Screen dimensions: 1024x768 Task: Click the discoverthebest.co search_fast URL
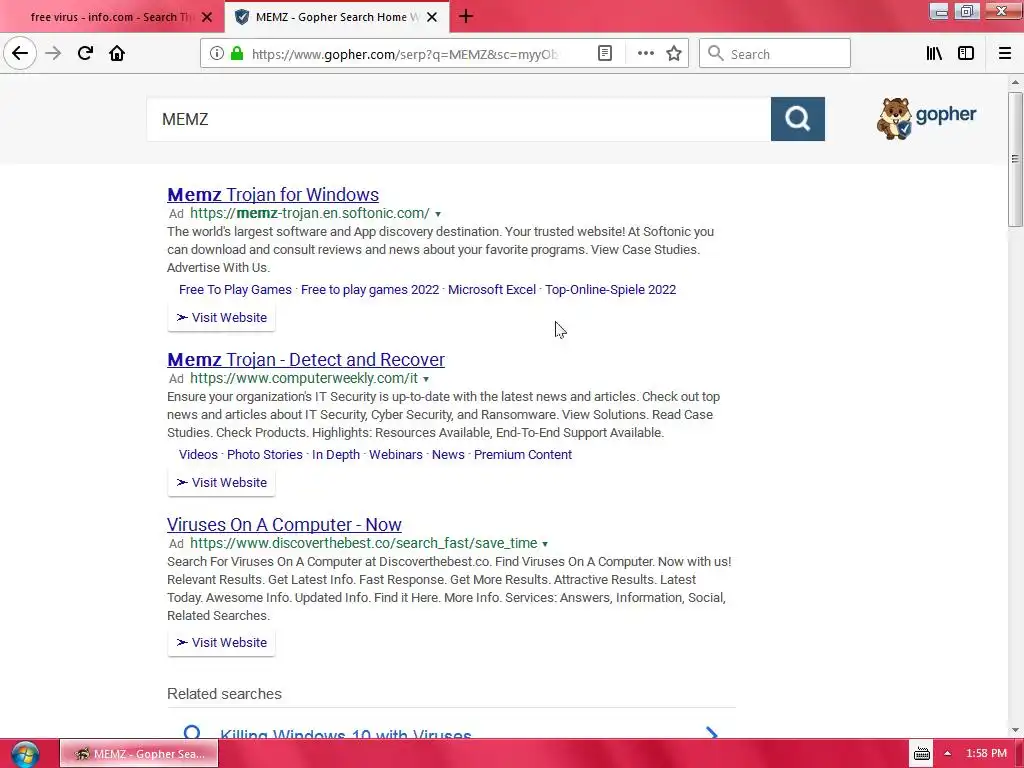(x=364, y=543)
